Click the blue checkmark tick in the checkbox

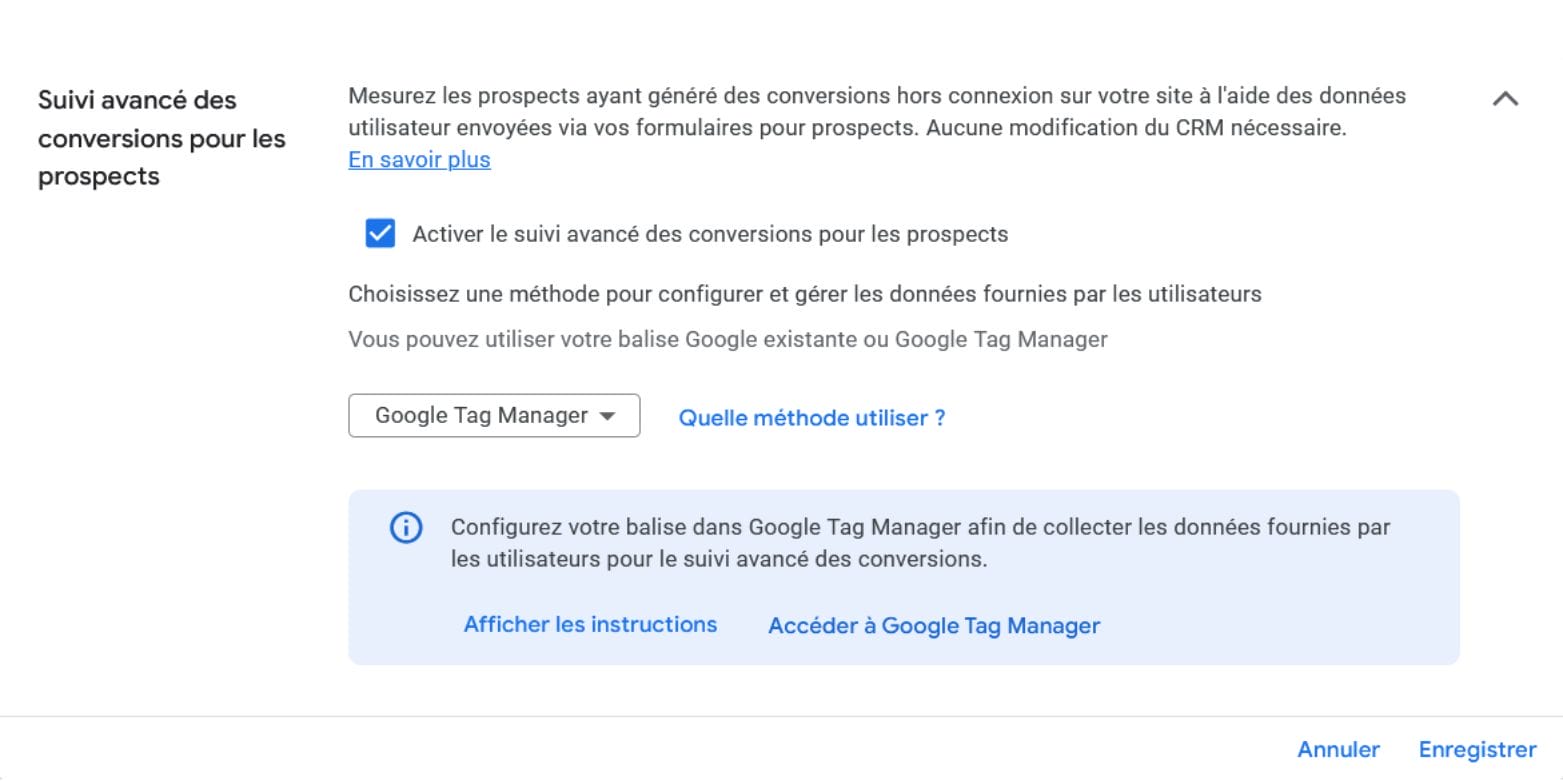pyautogui.click(x=380, y=234)
